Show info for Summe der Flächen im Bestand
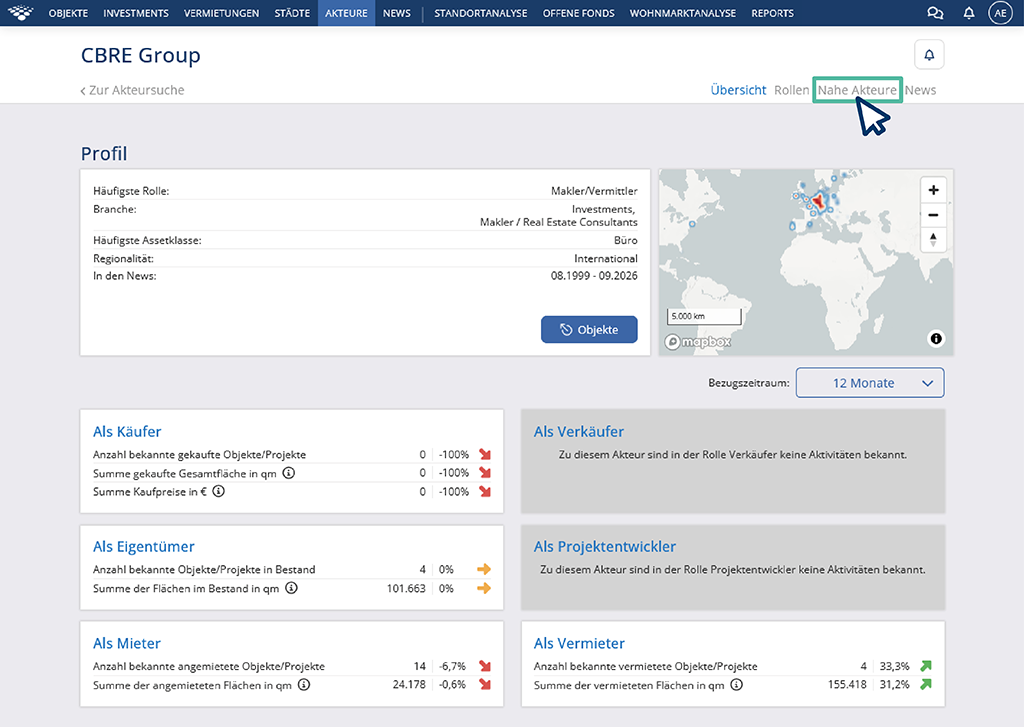 tap(291, 587)
